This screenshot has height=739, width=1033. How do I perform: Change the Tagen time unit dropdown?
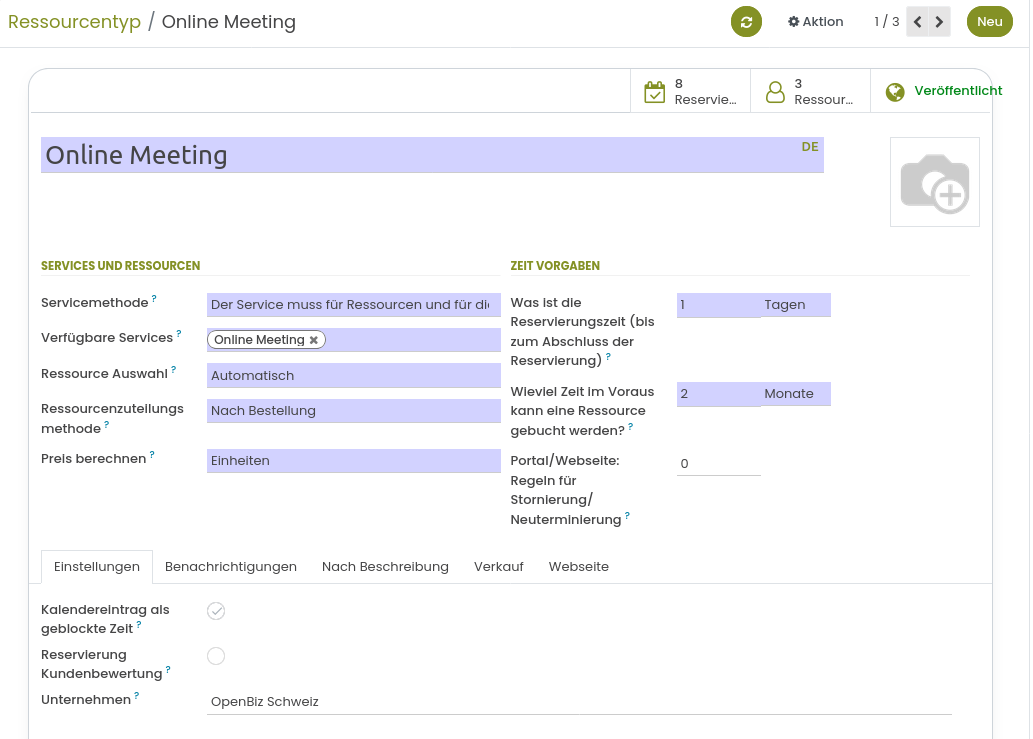click(x=796, y=305)
